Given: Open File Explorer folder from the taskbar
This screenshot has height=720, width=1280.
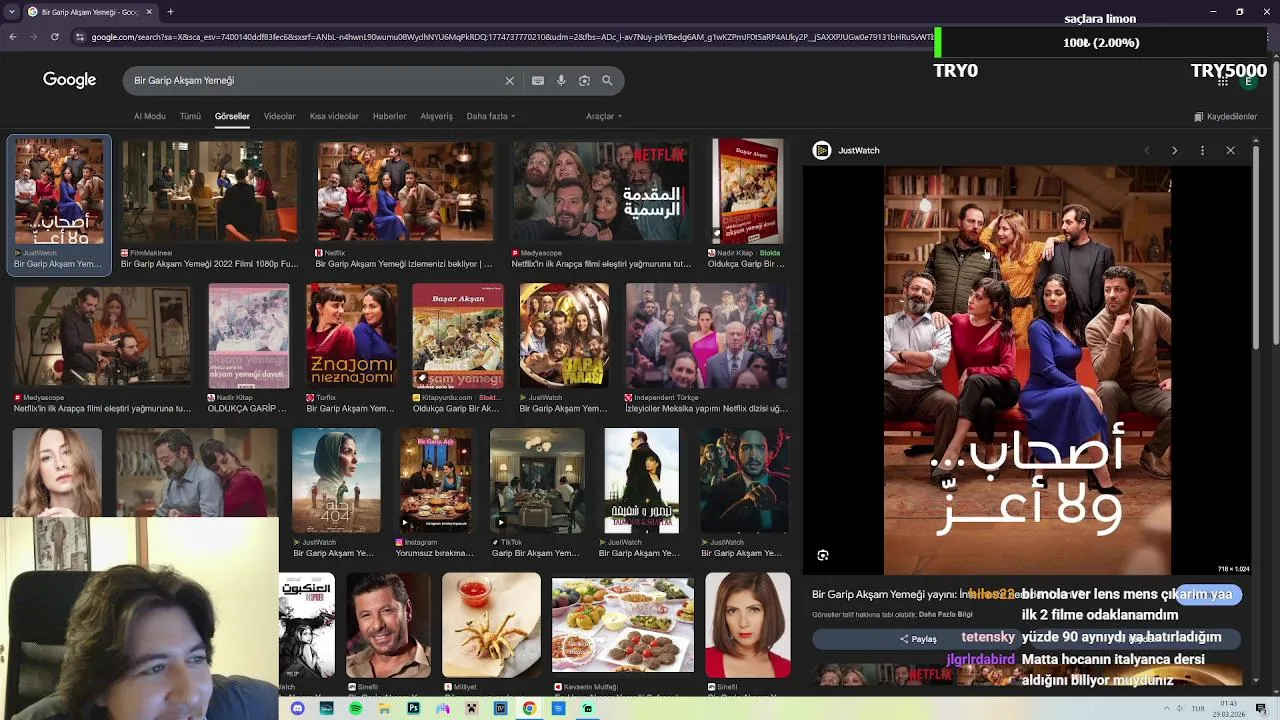Looking at the screenshot, I should pyautogui.click(x=384, y=708).
